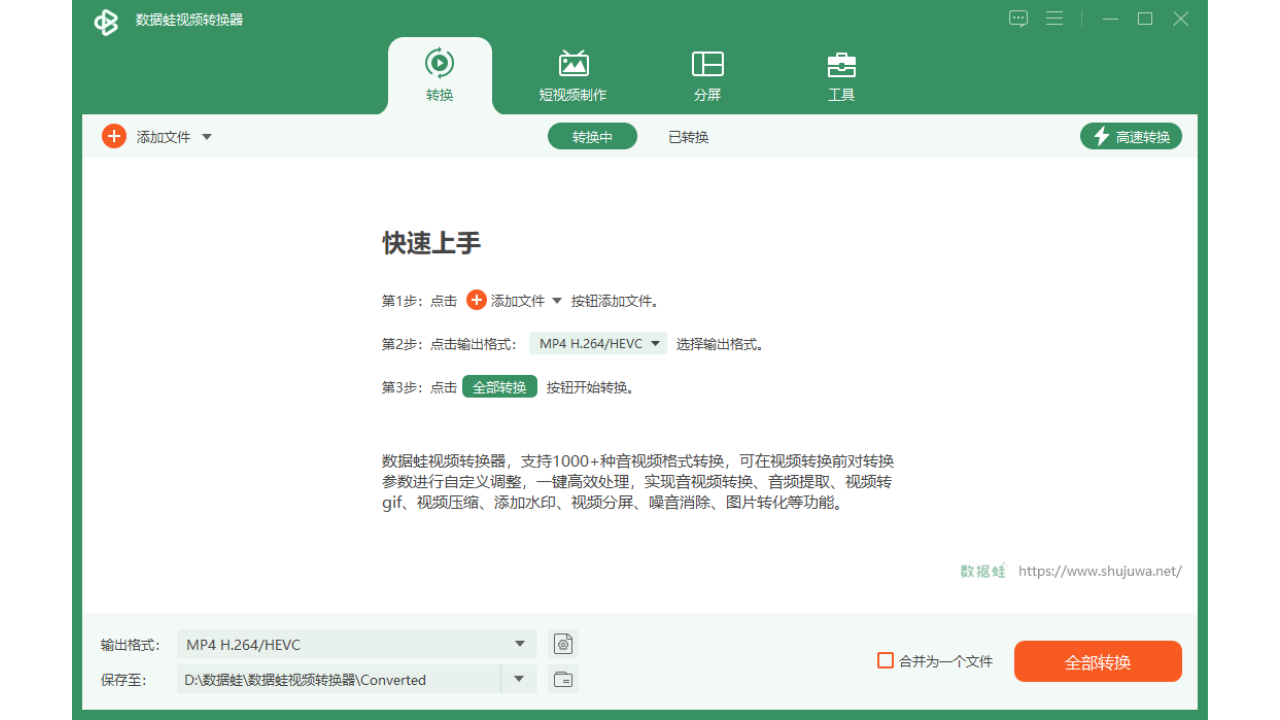The image size is (1280, 720).
Task: Open the hamburger menu
Action: 1054,18
